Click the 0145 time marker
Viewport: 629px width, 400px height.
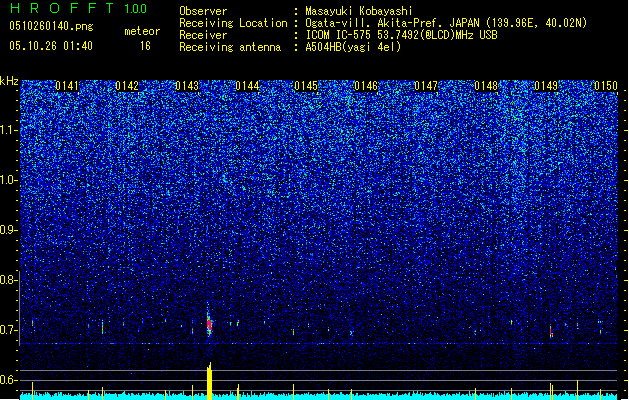pyautogui.click(x=306, y=86)
